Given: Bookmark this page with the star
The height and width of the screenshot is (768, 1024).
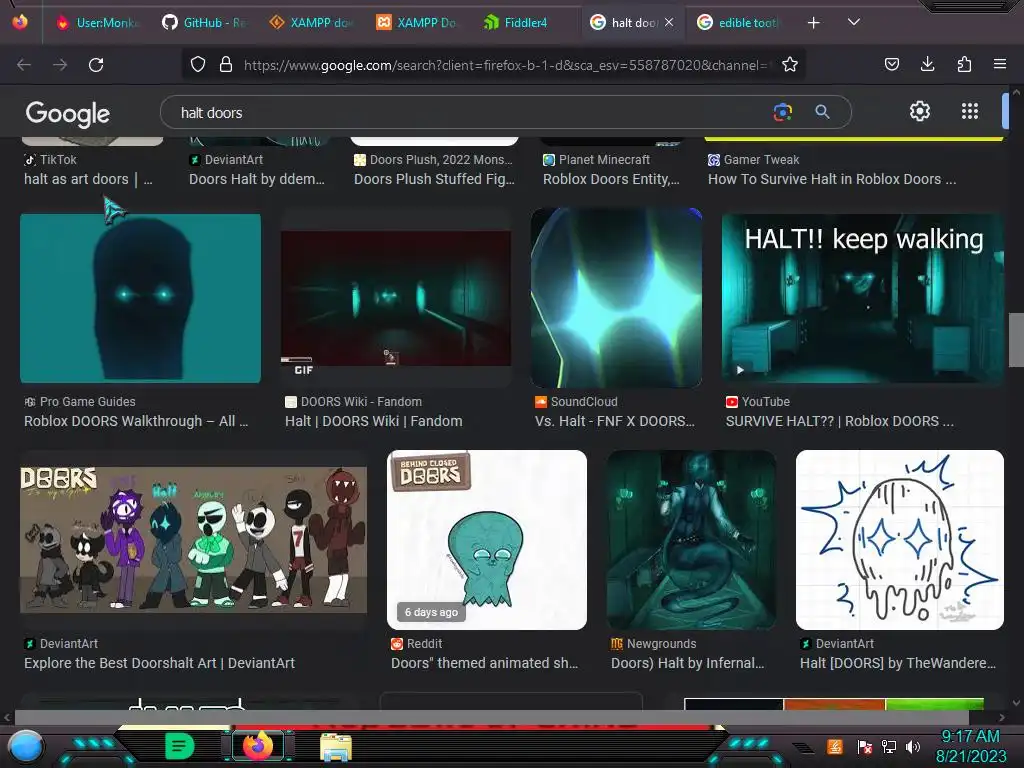Looking at the screenshot, I should [x=790, y=64].
